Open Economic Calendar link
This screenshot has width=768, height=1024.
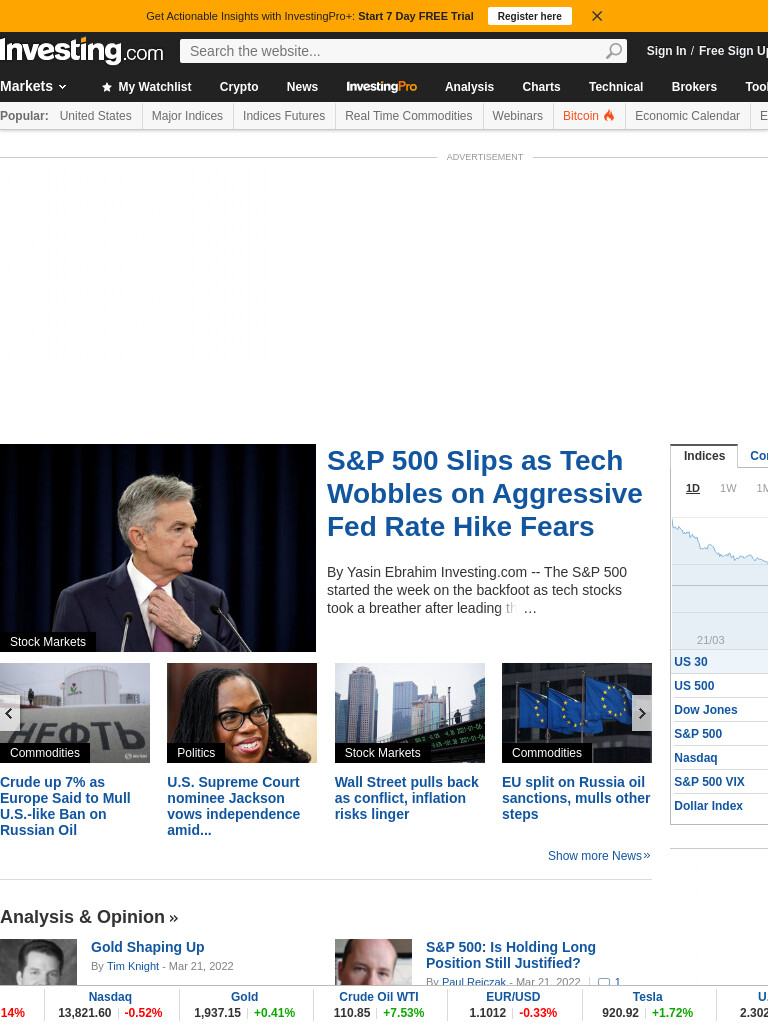(688, 116)
